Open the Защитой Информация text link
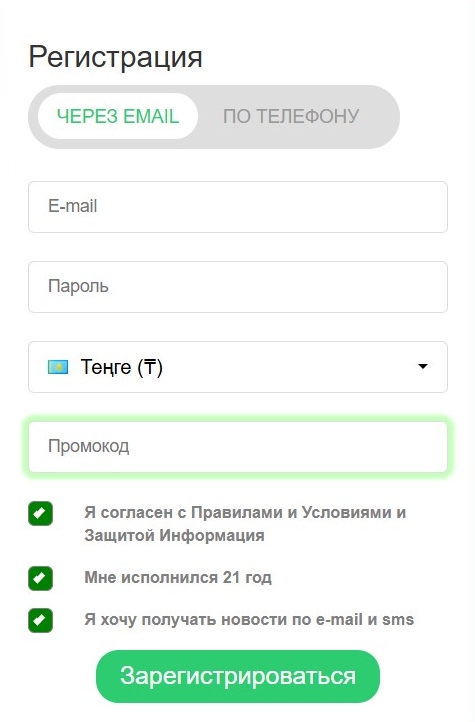 tap(174, 536)
